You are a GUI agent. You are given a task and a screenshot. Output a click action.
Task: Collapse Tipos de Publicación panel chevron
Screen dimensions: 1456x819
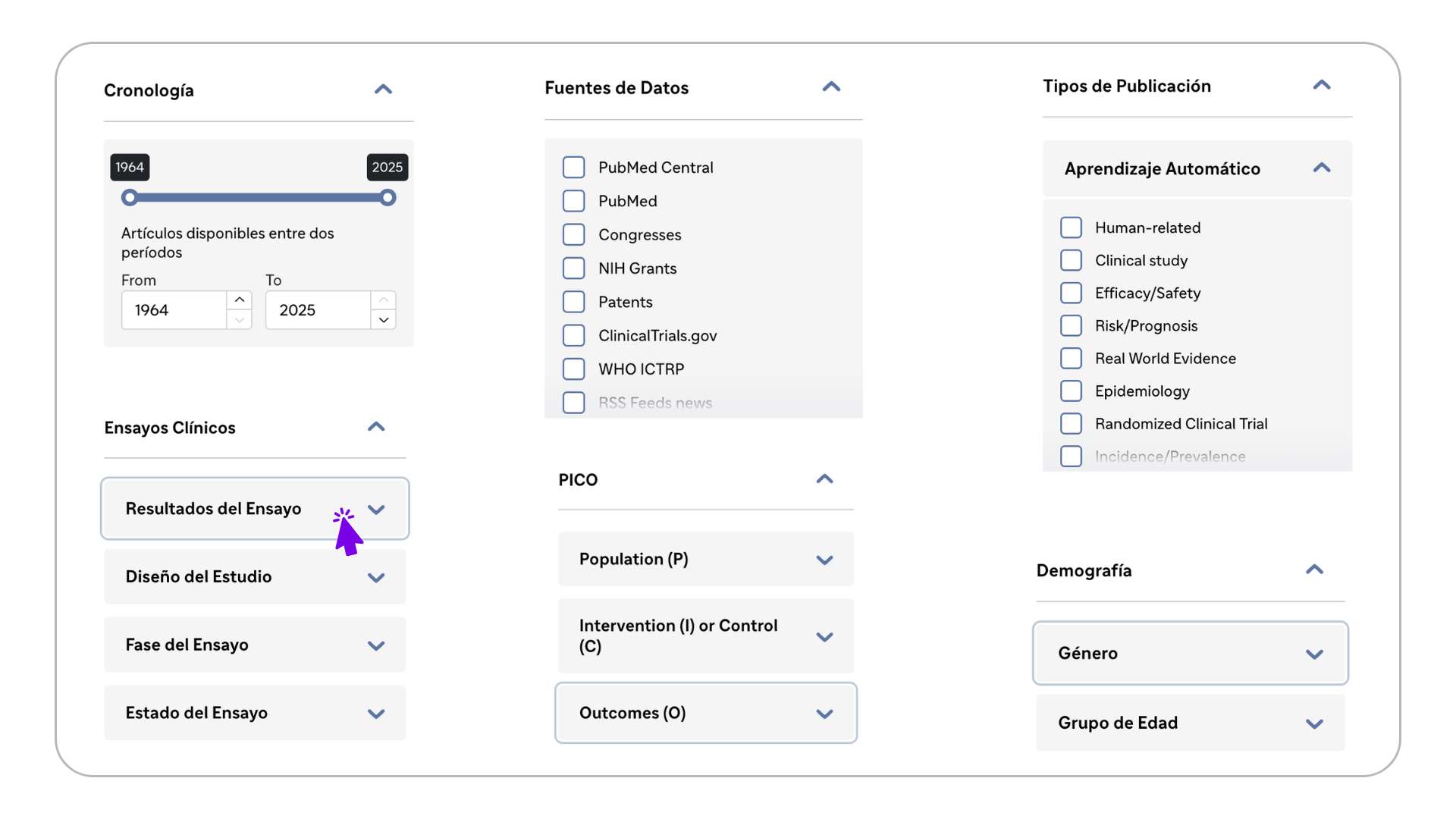(1321, 85)
